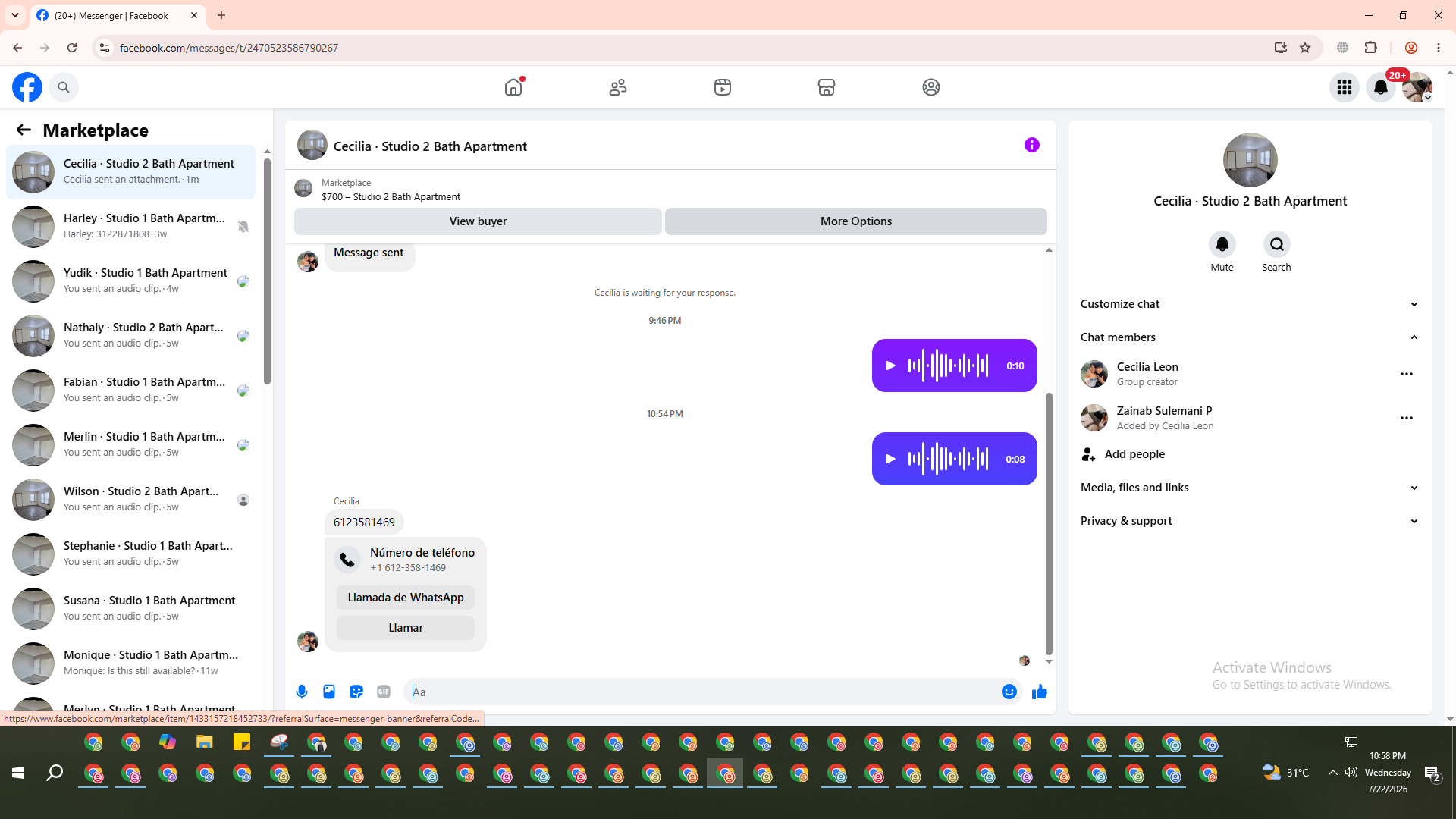
Task: Choose a GIF icon
Action: 384,692
